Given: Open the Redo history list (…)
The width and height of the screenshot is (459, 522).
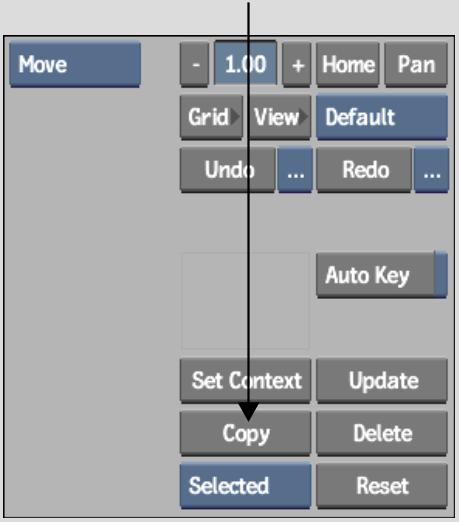Looking at the screenshot, I should pos(431,170).
